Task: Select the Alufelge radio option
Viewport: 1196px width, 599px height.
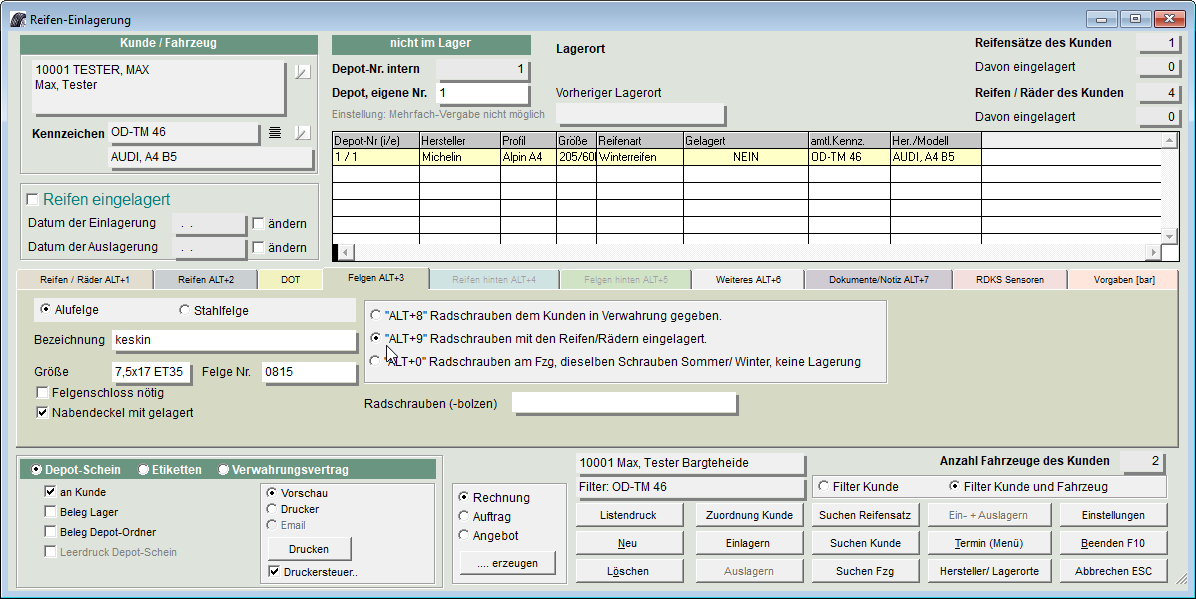Action: tap(45, 310)
